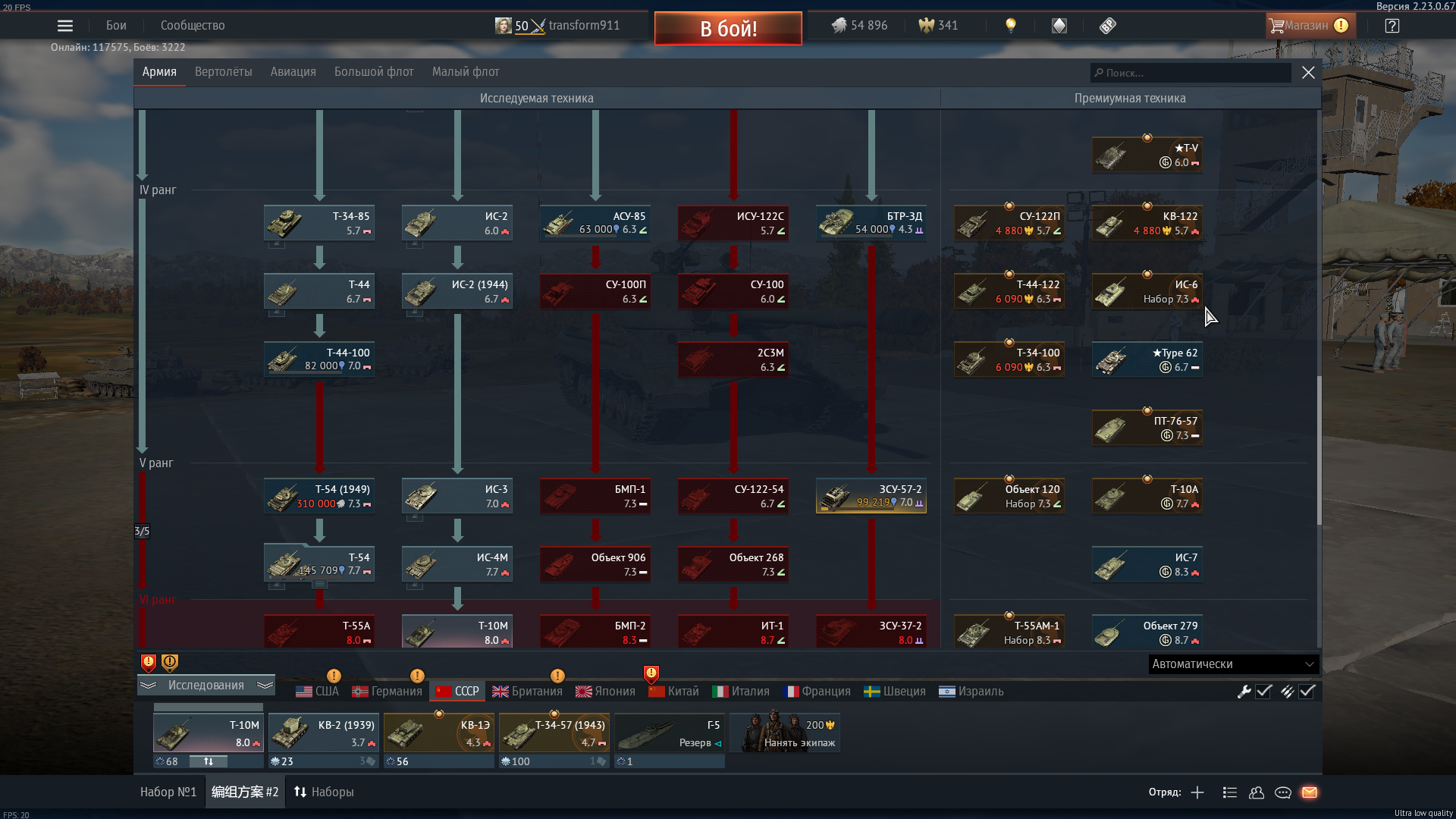Click orange shield warning icon above Исследования

(x=170, y=664)
